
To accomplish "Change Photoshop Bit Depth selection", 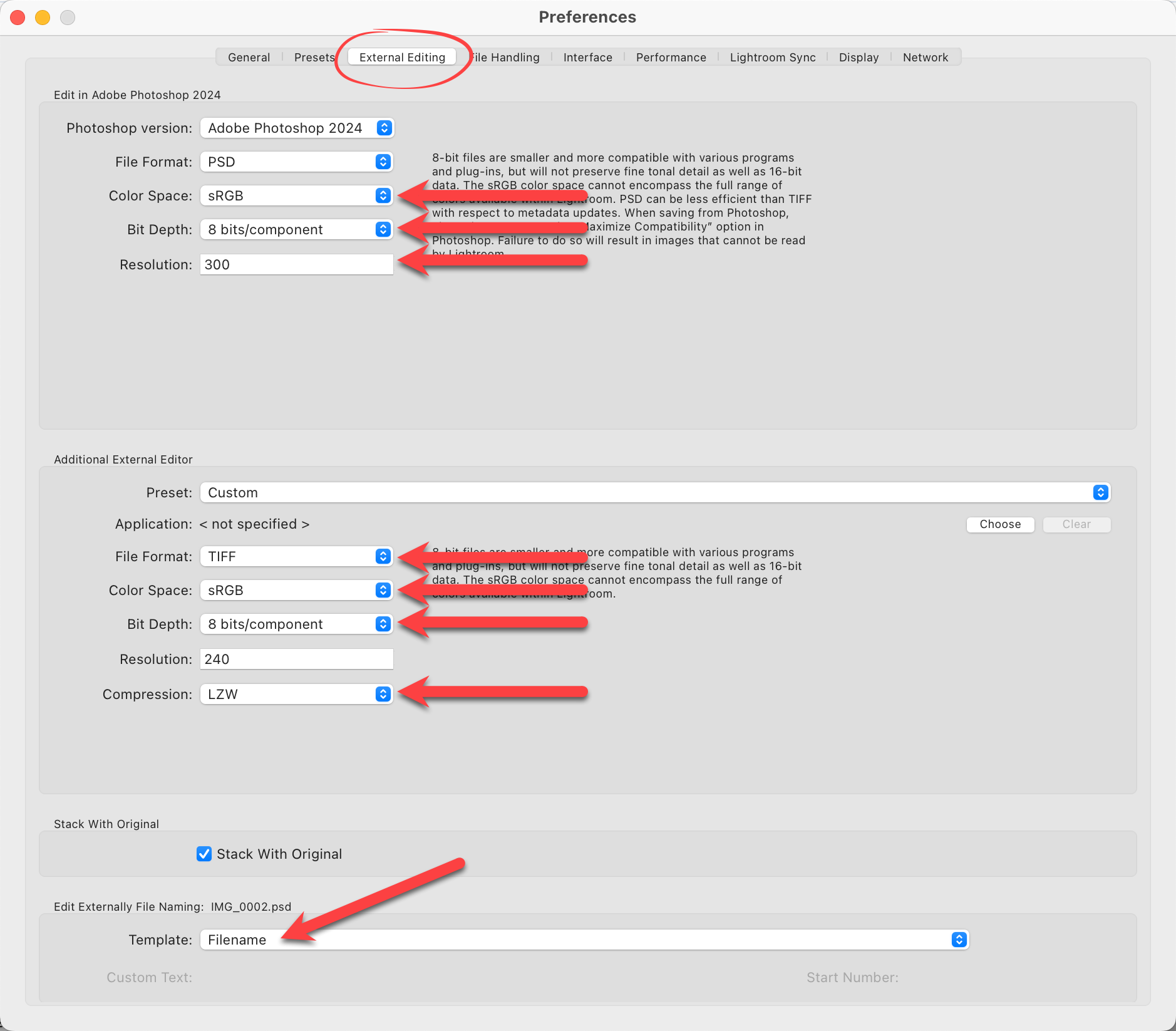I will pos(297,229).
